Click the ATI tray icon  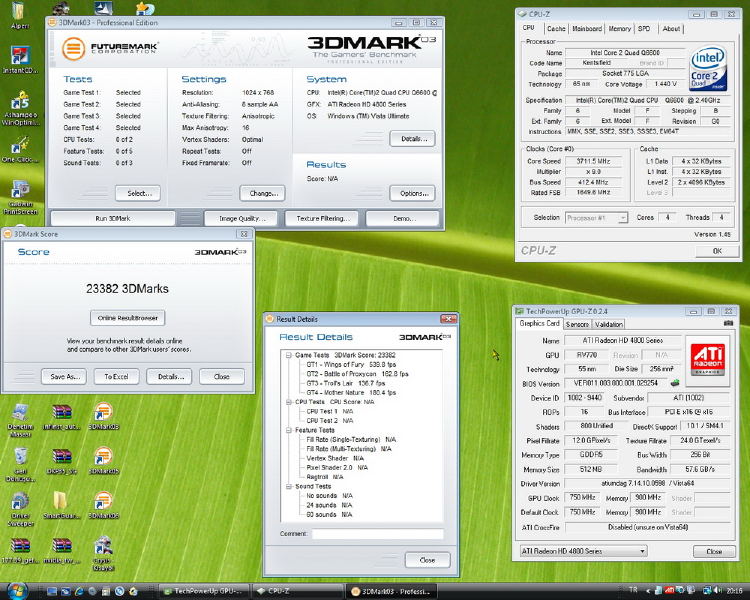(x=670, y=590)
